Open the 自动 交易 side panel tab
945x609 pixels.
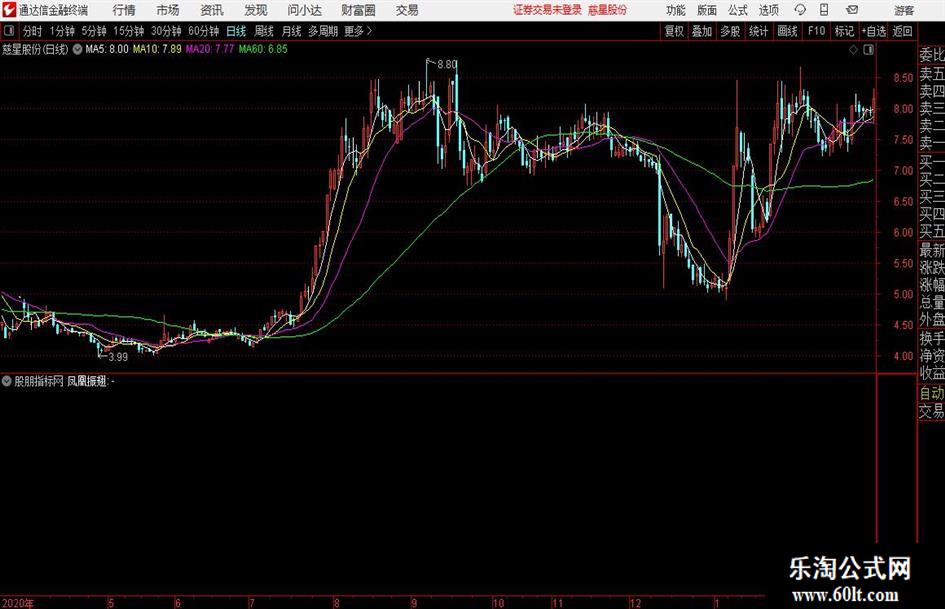point(931,402)
